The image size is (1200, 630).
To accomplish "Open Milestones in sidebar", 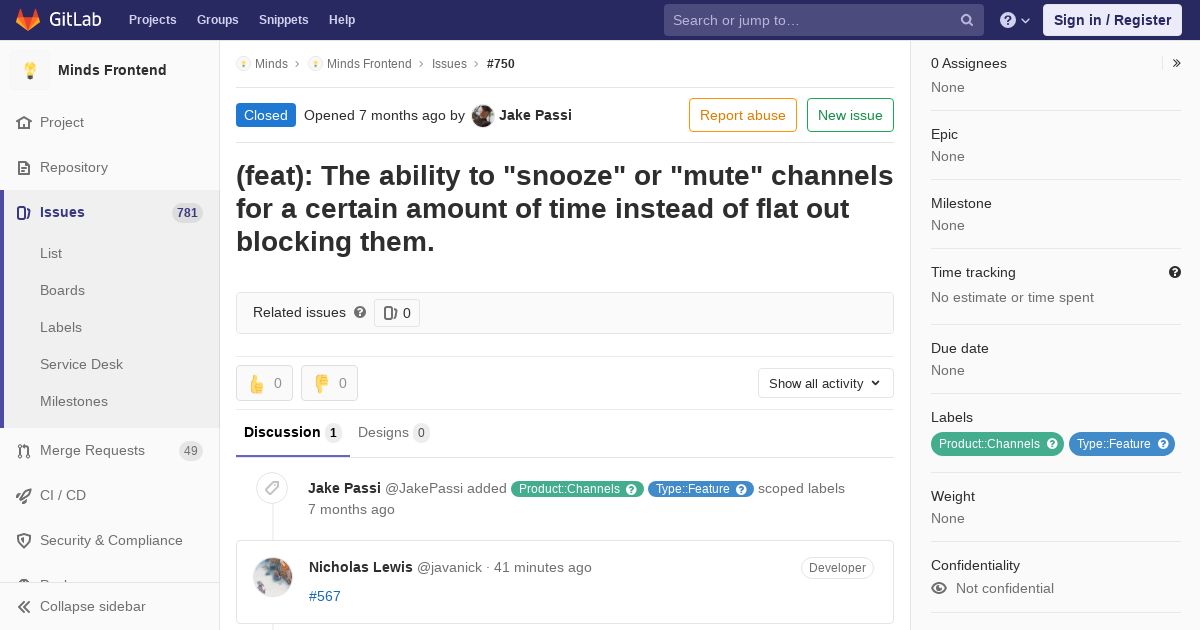I will click(x=74, y=401).
